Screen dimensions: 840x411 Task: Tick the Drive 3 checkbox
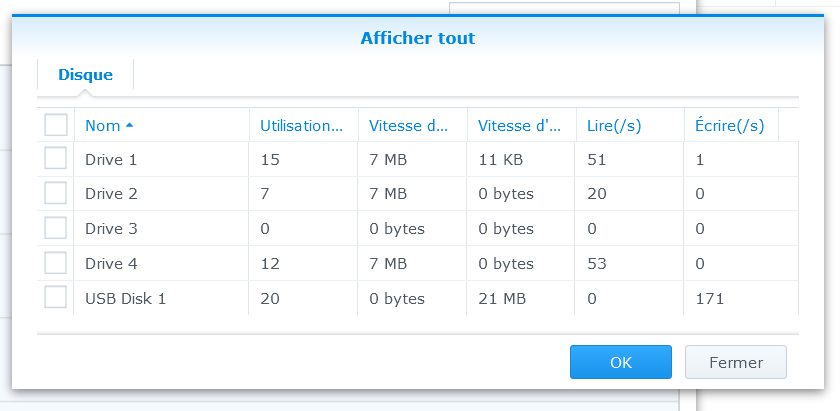tap(56, 228)
